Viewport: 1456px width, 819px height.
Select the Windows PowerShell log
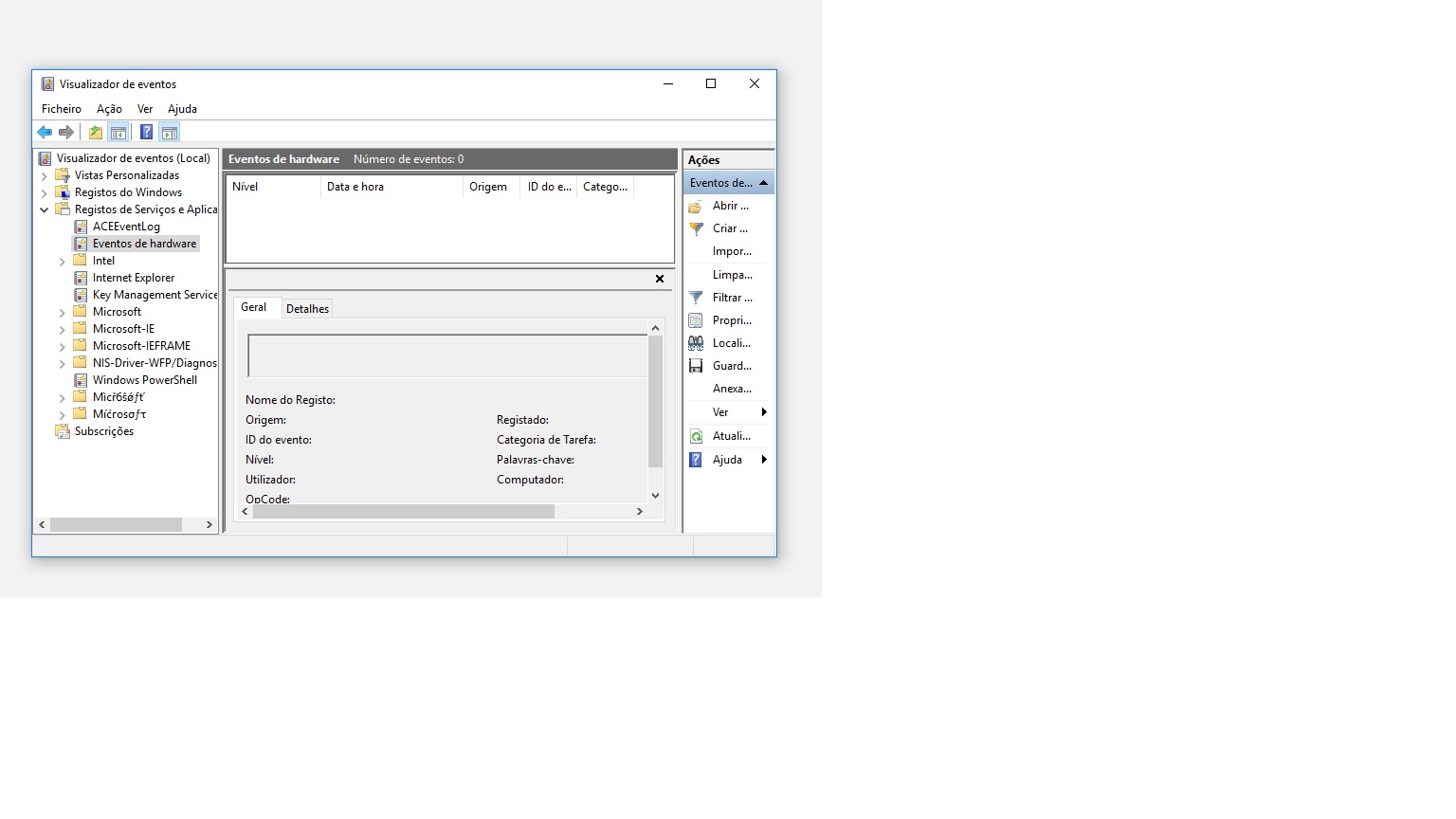click(145, 380)
